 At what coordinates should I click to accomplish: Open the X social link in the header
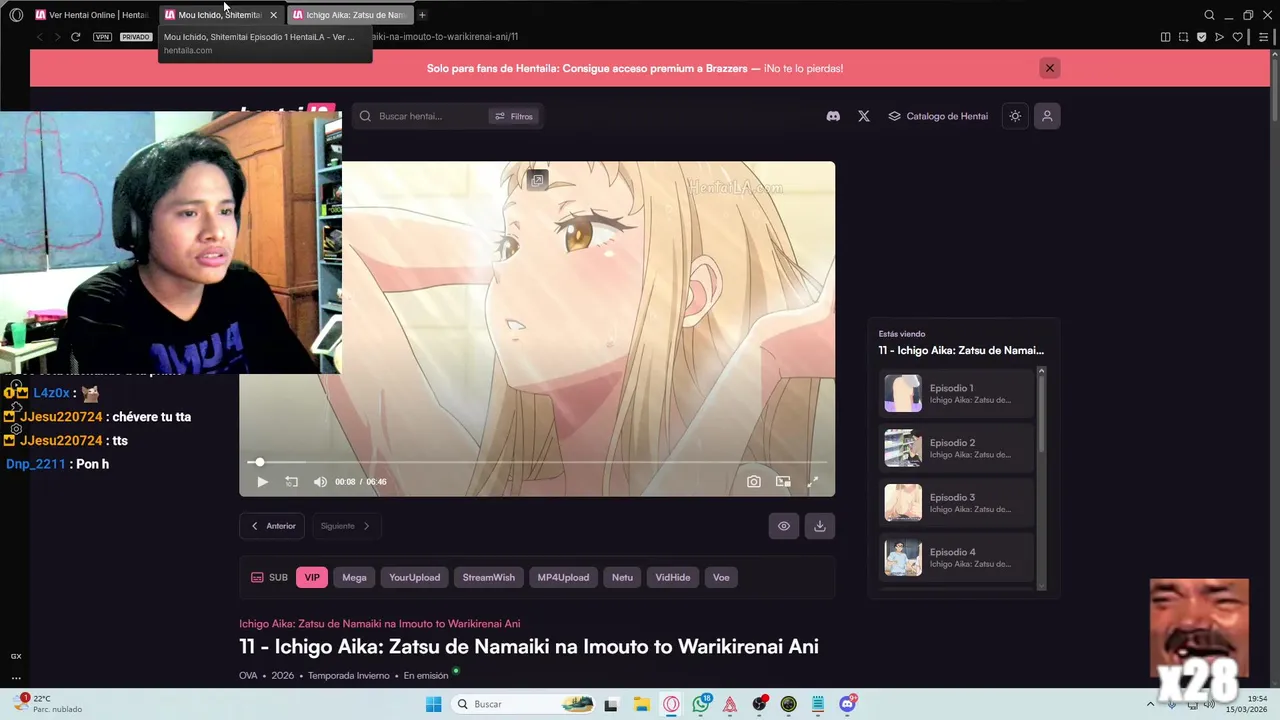coord(864,116)
